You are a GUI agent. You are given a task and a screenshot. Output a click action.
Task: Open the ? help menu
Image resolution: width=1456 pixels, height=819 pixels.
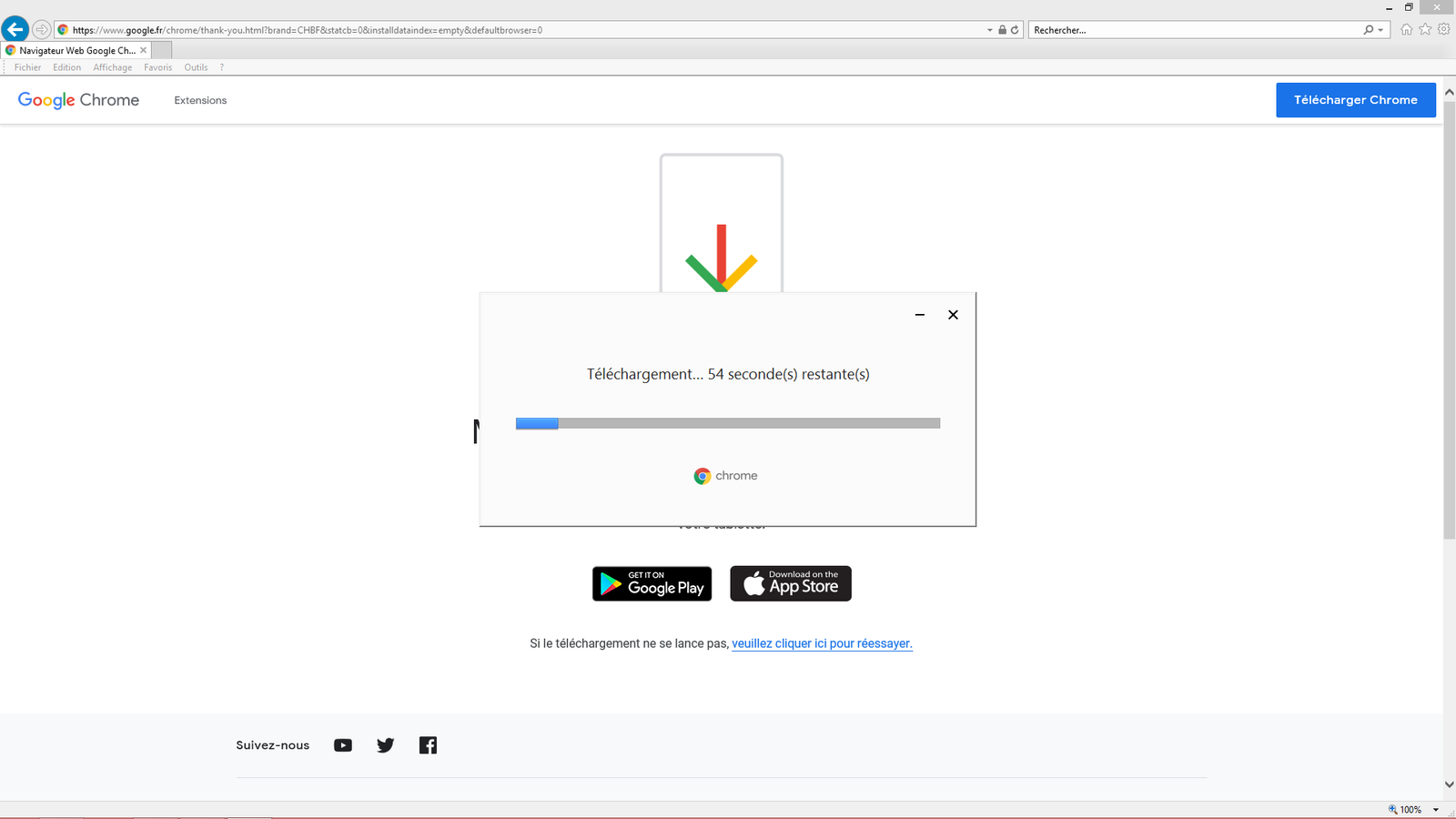221,67
